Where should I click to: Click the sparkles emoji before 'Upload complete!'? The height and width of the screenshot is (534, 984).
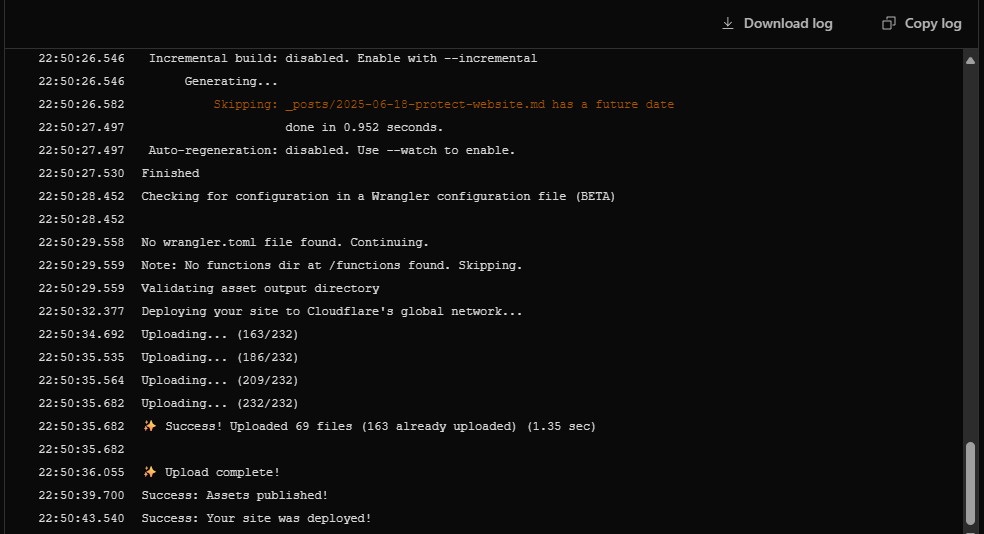(x=149, y=472)
